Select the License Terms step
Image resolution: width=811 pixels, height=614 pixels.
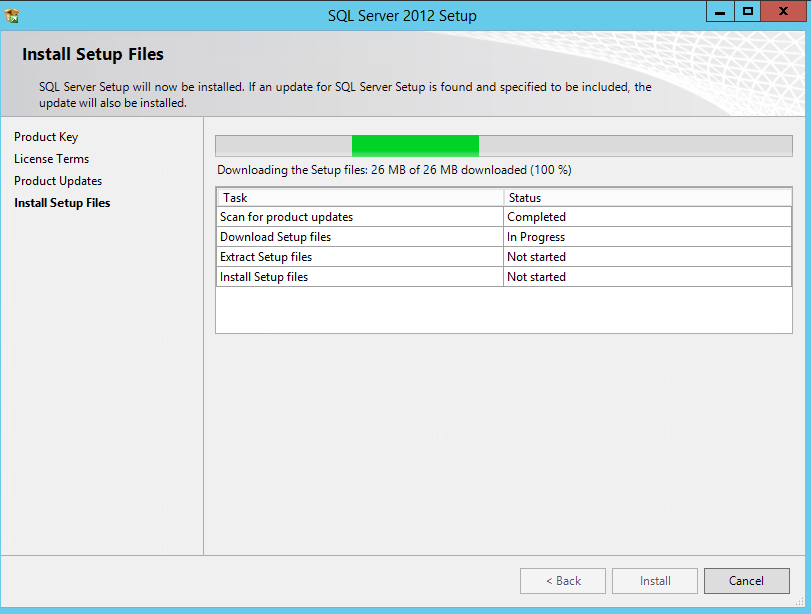pyautogui.click(x=51, y=159)
